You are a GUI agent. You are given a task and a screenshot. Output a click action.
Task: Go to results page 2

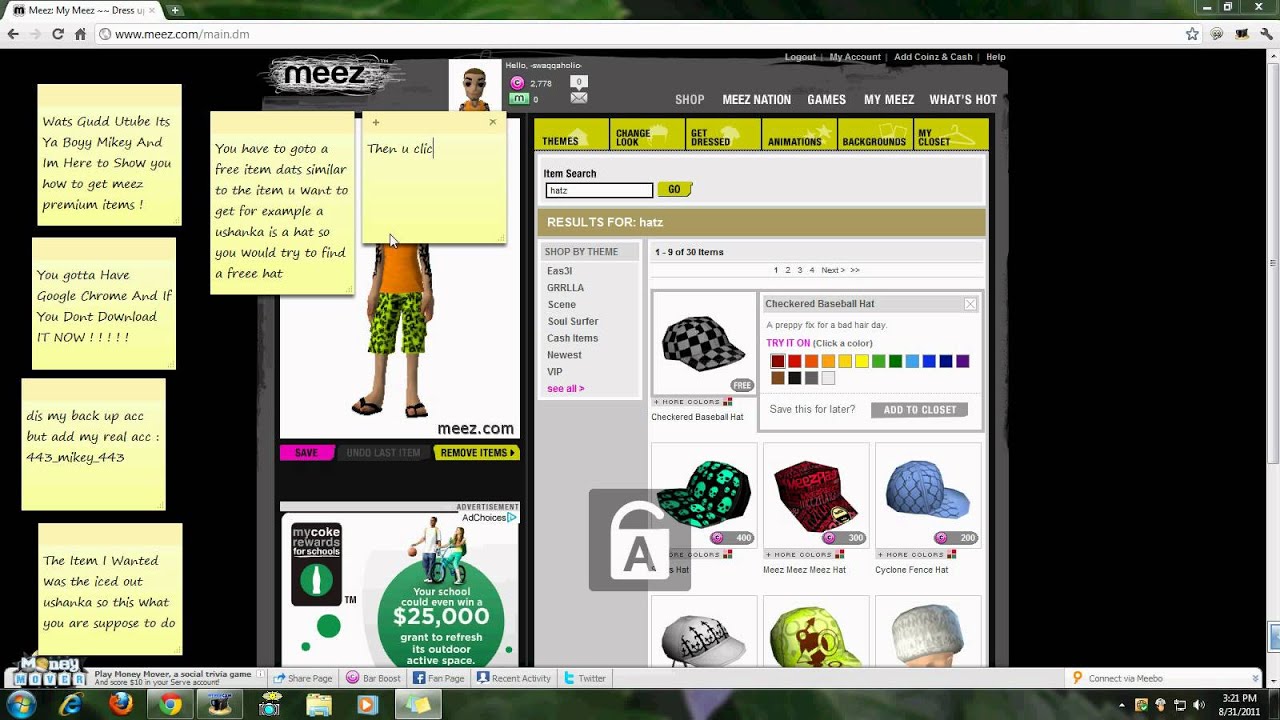[x=787, y=270]
